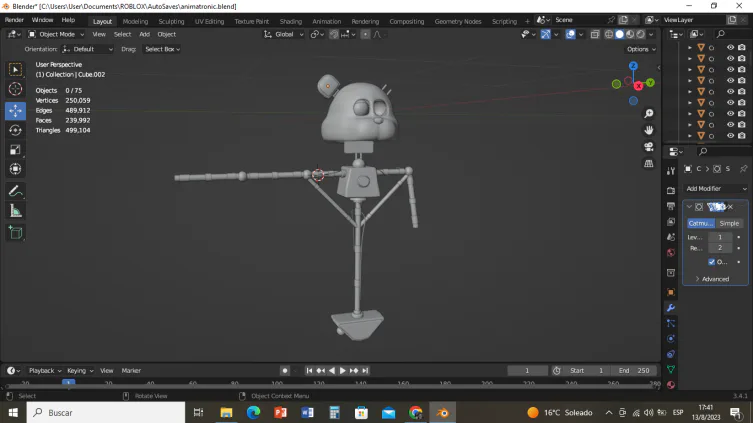Open the World properties globe icon
Viewport: 753px width, 423px height.
671,253
